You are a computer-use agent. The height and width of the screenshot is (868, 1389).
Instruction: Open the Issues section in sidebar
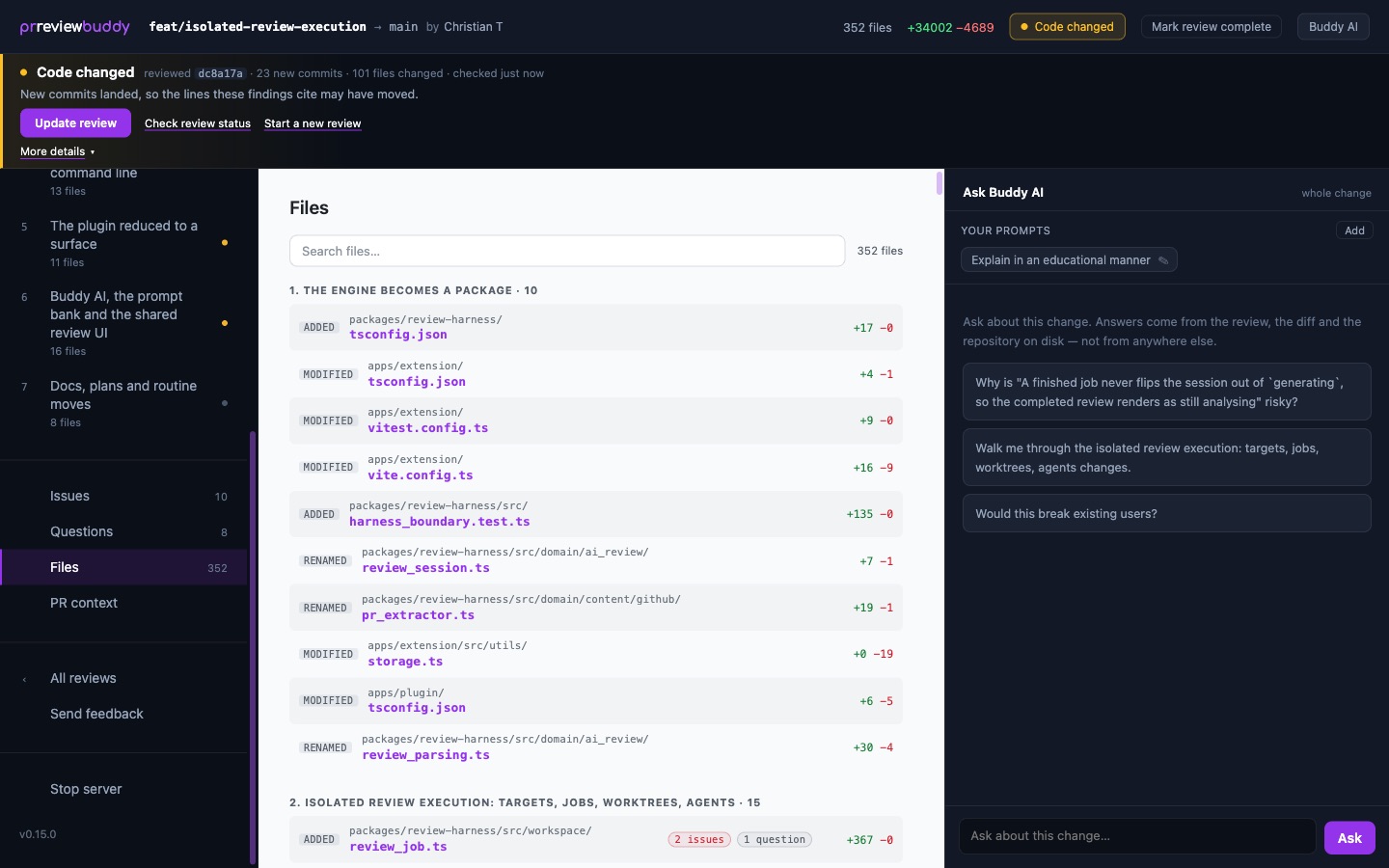[123, 496]
